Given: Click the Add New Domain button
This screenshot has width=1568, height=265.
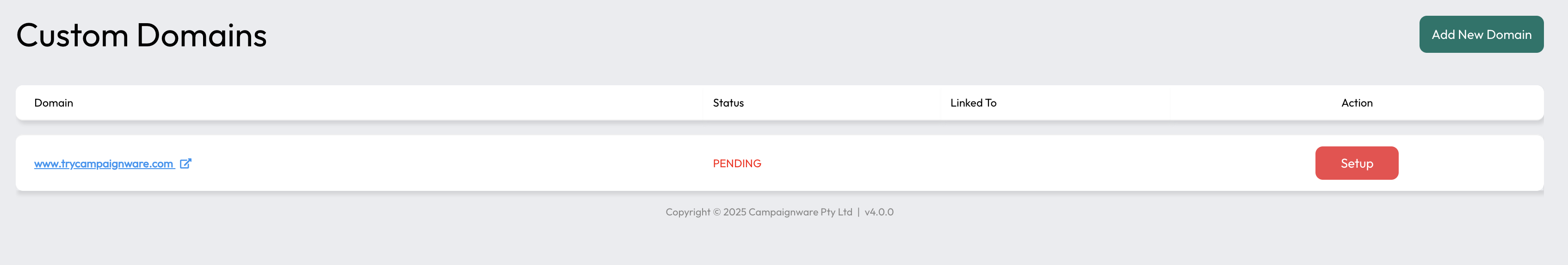Looking at the screenshot, I should 1481,34.
